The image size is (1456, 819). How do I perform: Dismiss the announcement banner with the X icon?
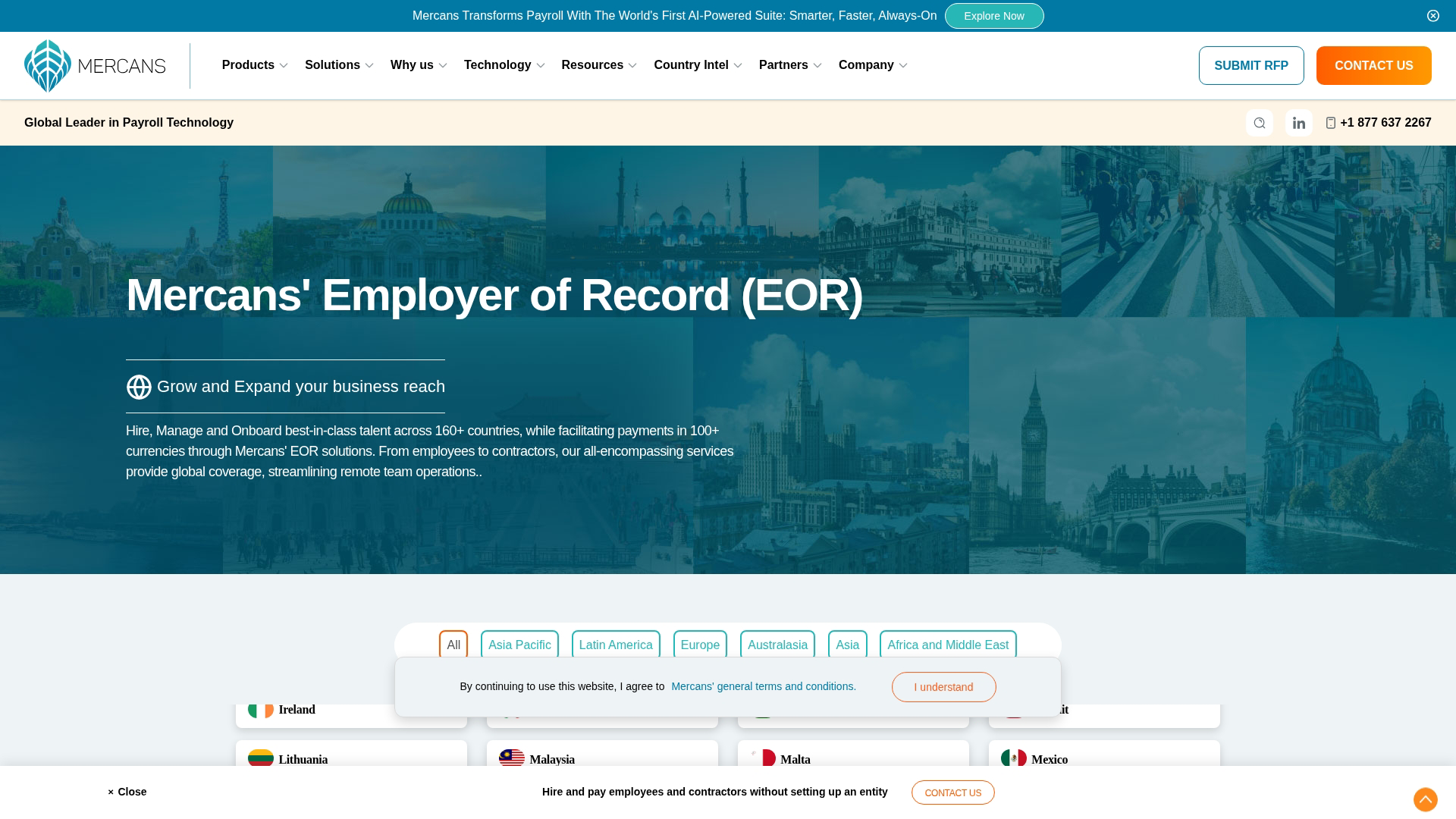tap(1432, 15)
